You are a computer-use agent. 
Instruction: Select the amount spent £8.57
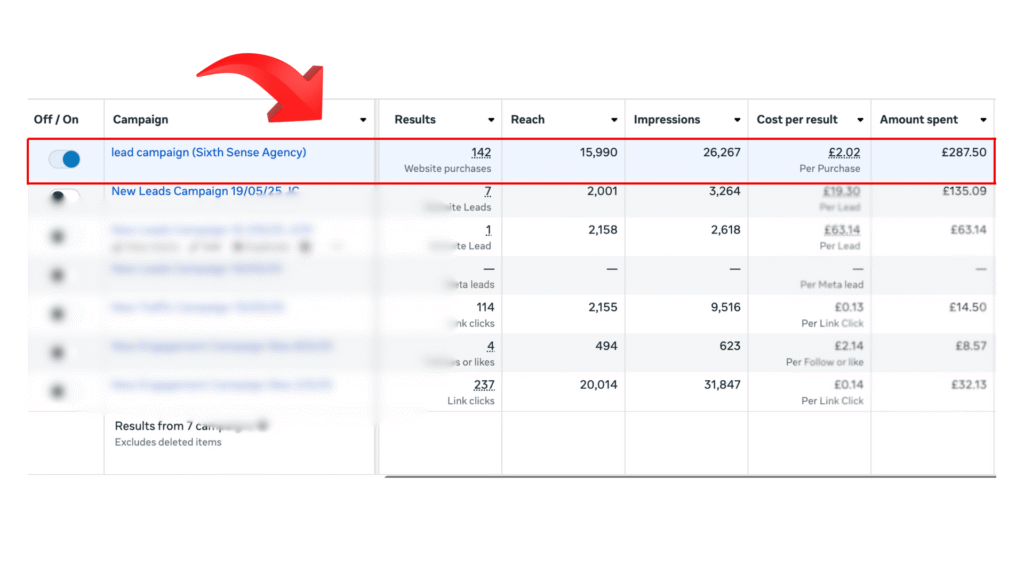pyautogui.click(x=971, y=346)
